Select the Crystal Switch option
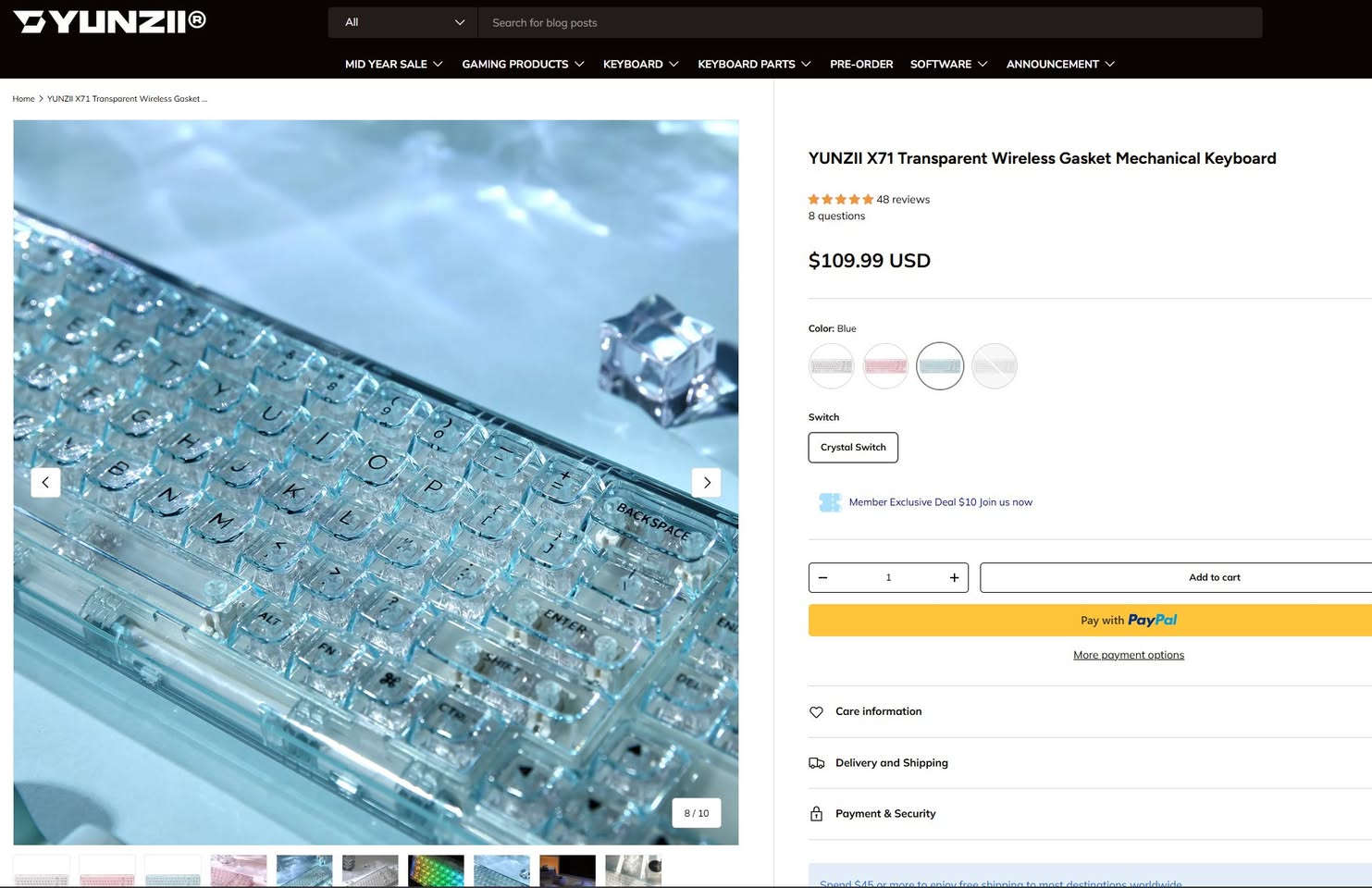The height and width of the screenshot is (888, 1372). [853, 448]
